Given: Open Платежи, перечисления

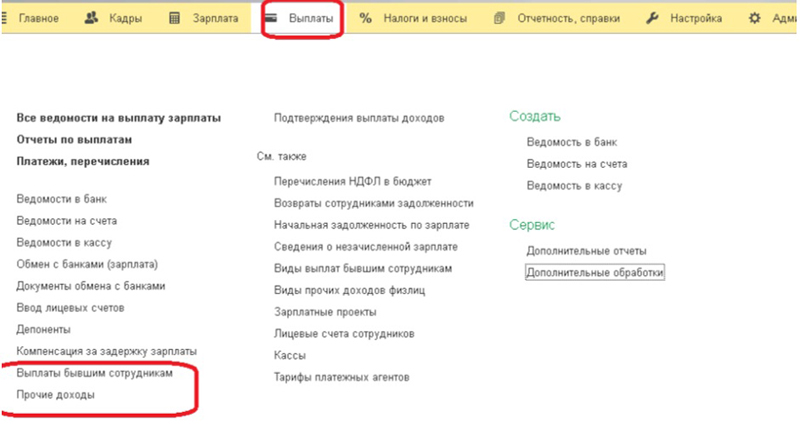Looking at the screenshot, I should [x=83, y=162].
